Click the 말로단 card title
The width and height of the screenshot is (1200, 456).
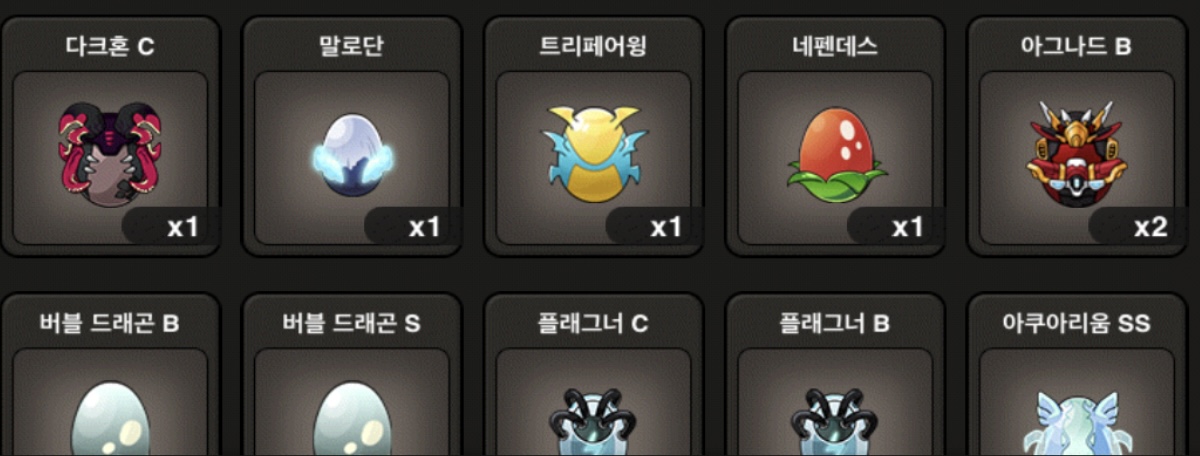352,47
